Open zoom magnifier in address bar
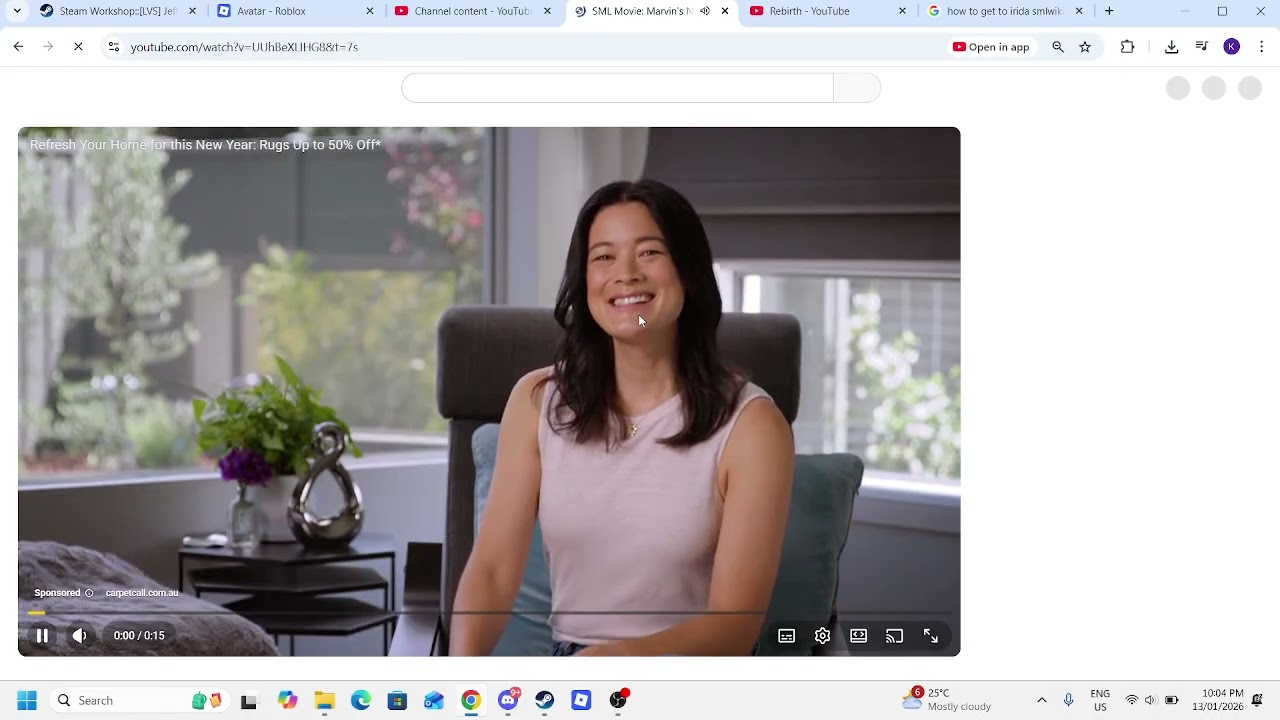The width and height of the screenshot is (1280, 720). pyautogui.click(x=1058, y=47)
